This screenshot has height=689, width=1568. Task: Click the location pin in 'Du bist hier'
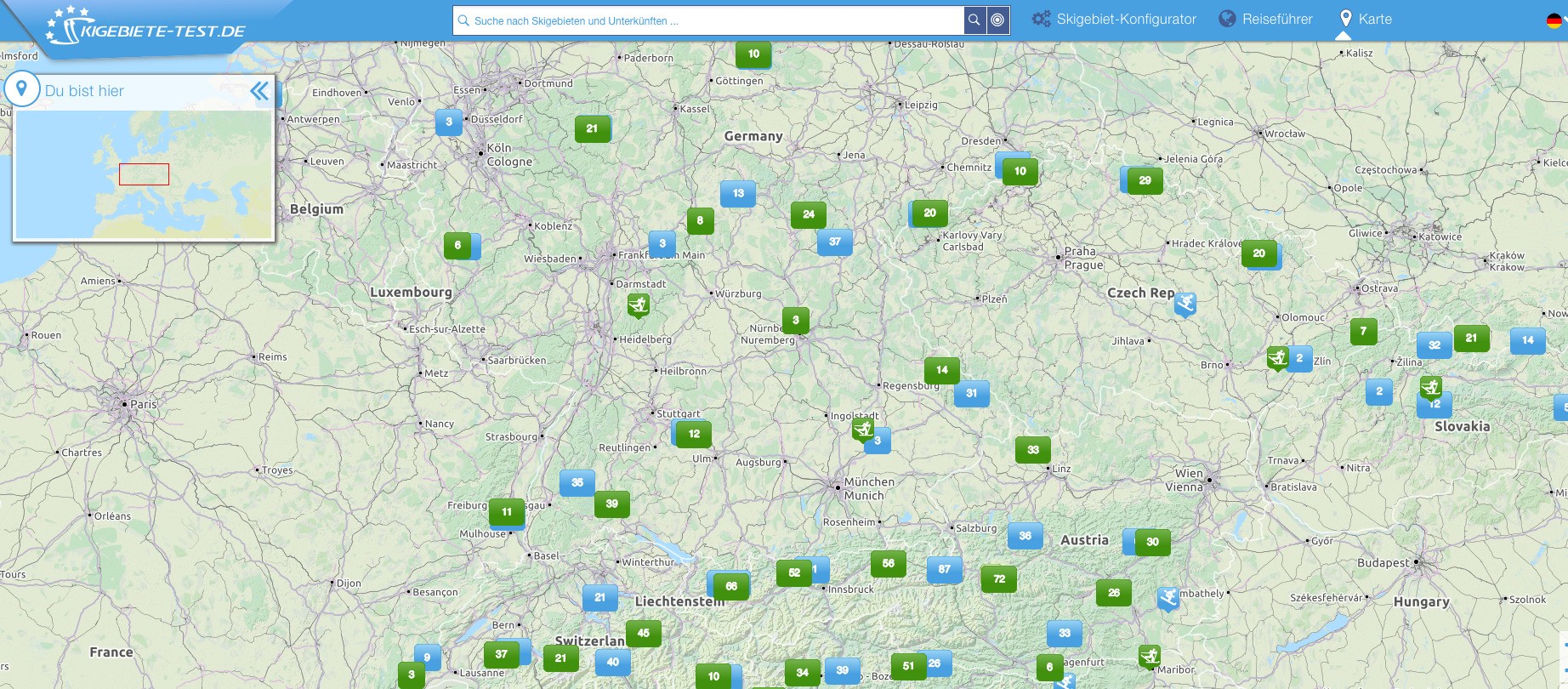coord(22,89)
